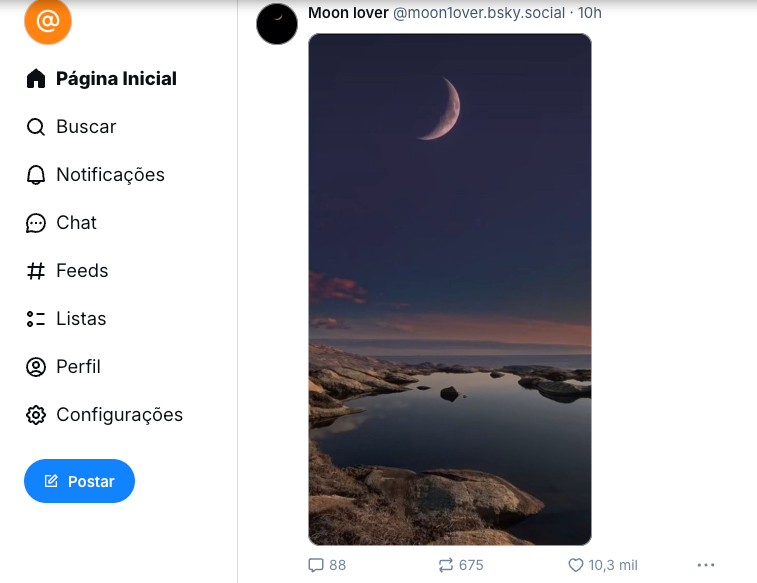Viewport: 757px width, 583px height.
Task: Click the Configurações gear icon
Action: pos(36,415)
